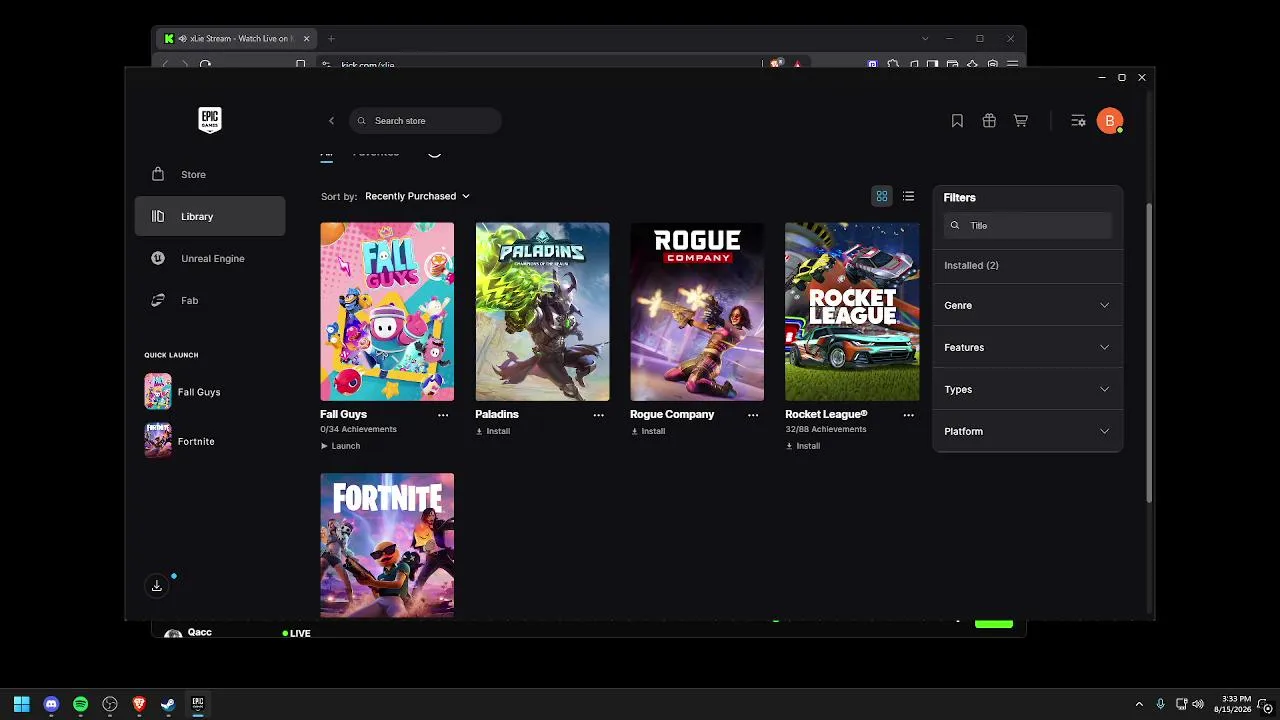Open Discord from the taskbar
The height and width of the screenshot is (720, 1280).
point(51,704)
